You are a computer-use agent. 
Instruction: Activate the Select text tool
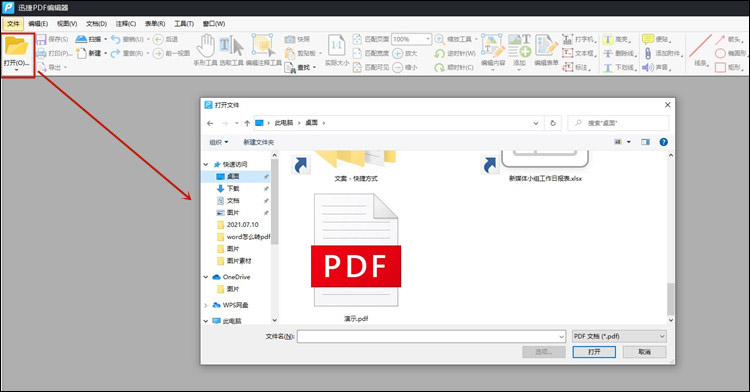click(232, 46)
